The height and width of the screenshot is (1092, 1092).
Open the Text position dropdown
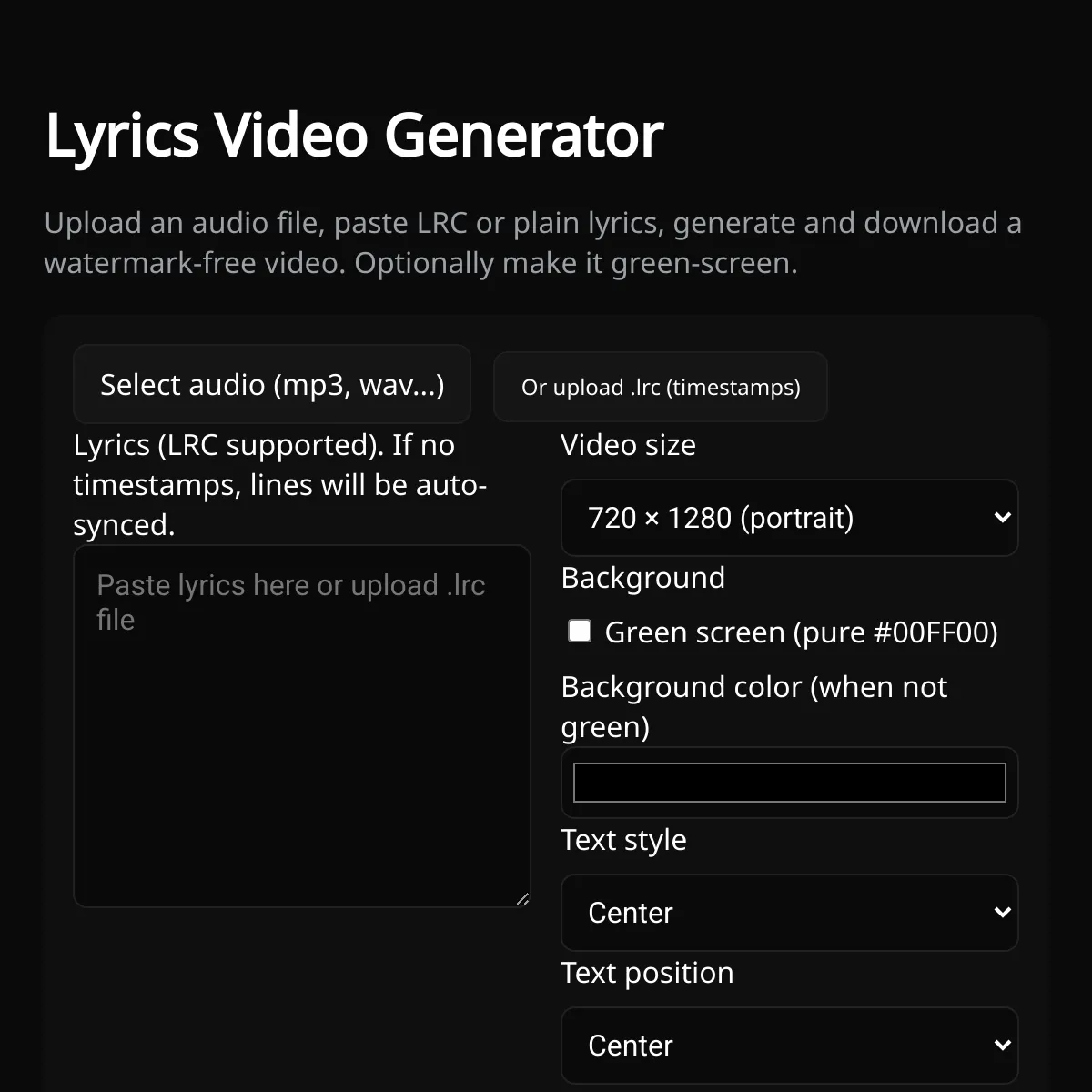tap(789, 1046)
